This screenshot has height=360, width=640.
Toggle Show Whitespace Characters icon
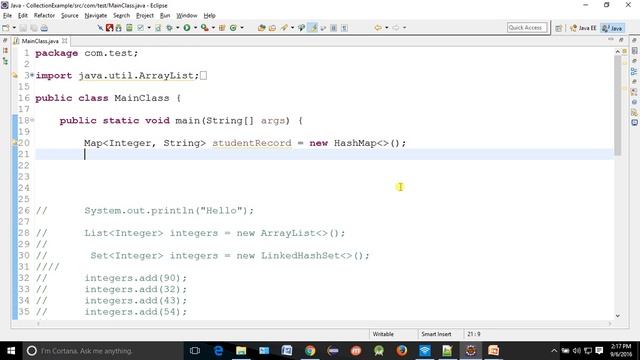344,28
